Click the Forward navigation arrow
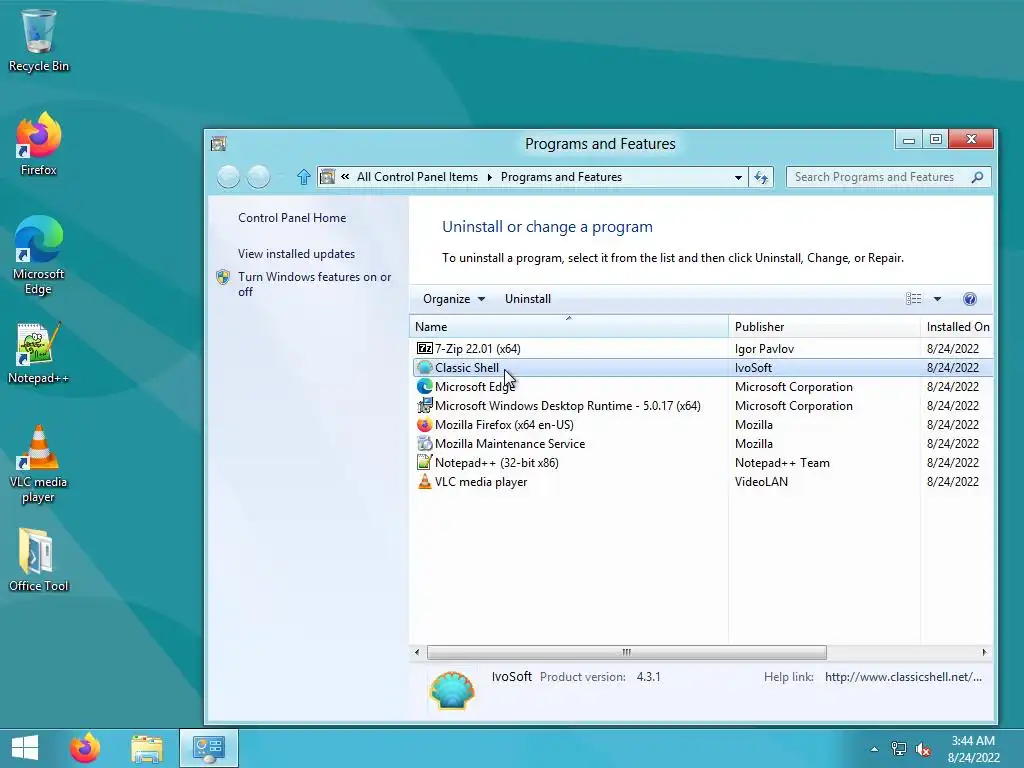The image size is (1024, 768). pos(259,176)
